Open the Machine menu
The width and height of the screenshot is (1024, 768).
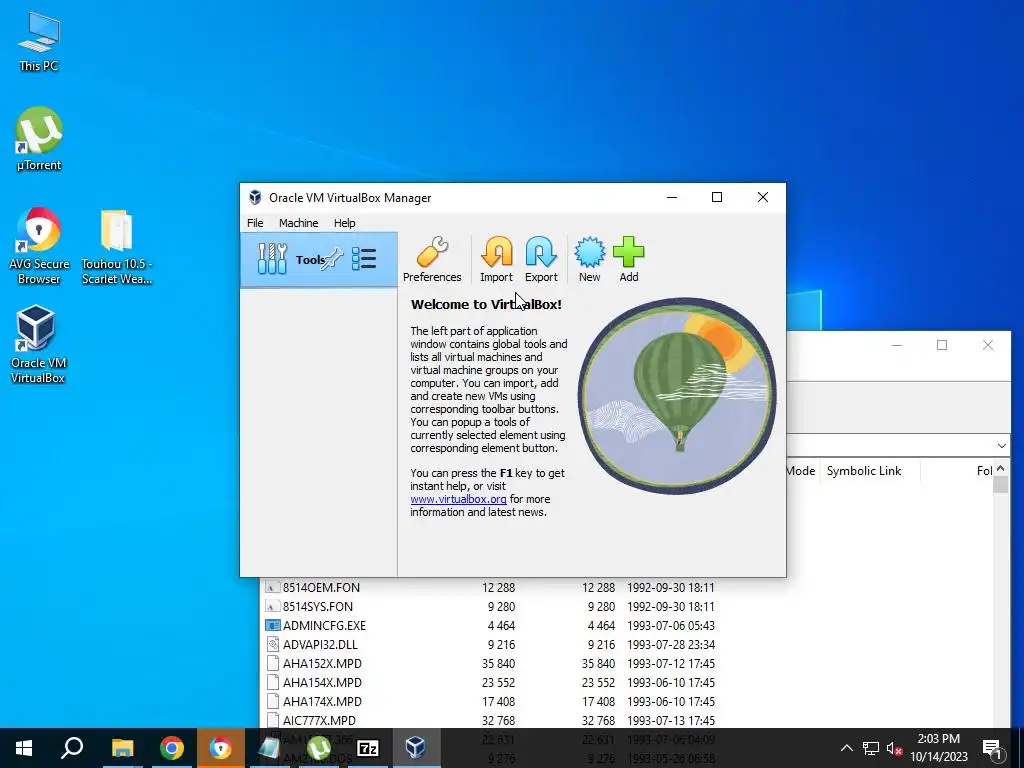298,223
